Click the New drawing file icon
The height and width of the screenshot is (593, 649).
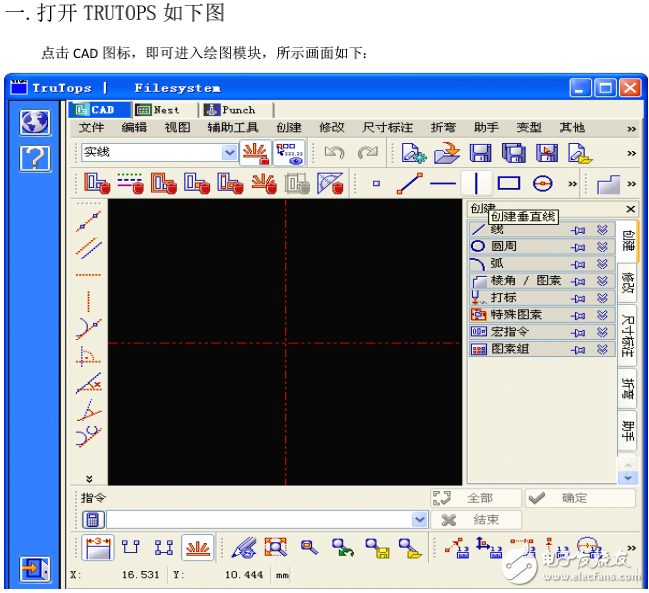413,153
